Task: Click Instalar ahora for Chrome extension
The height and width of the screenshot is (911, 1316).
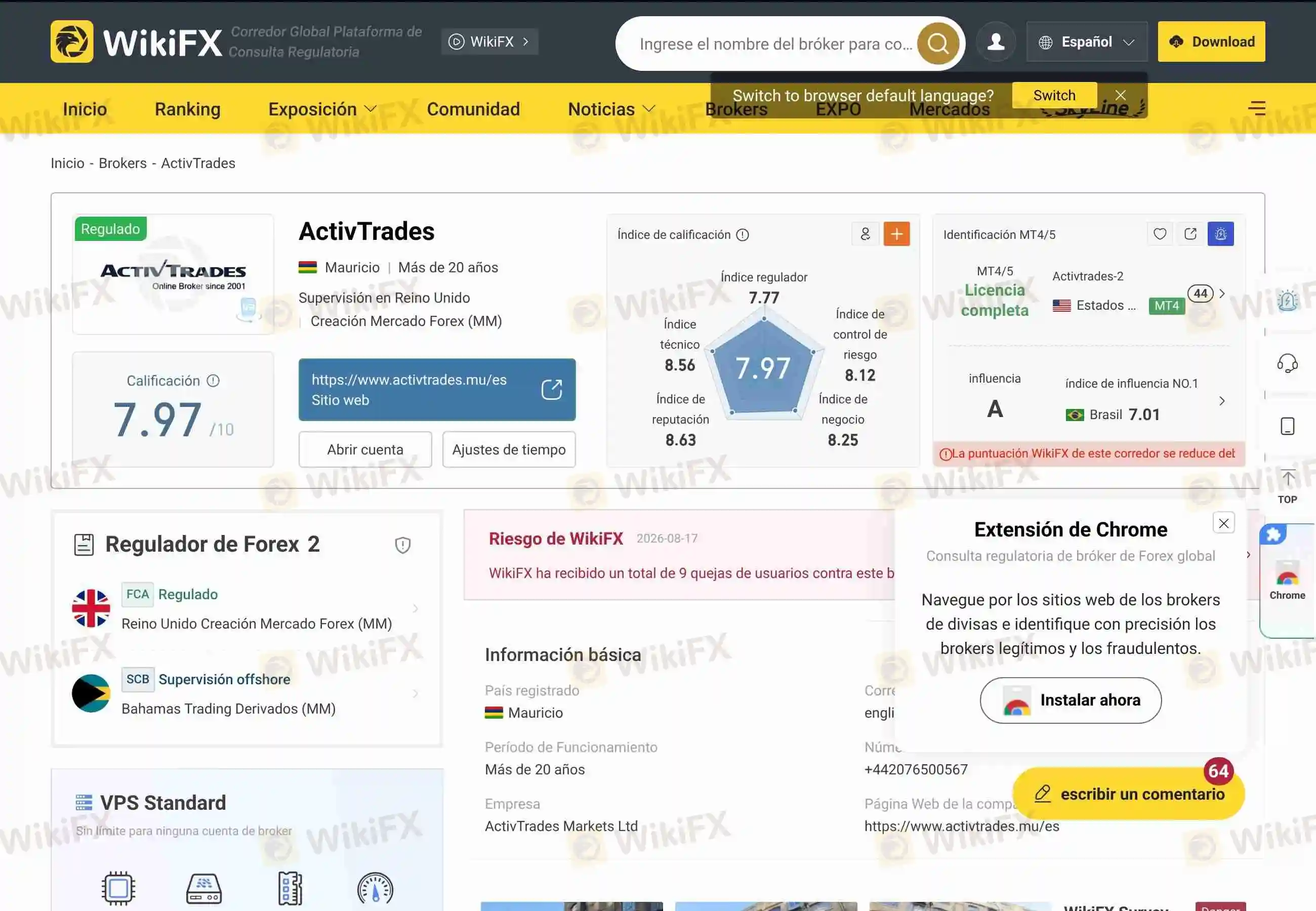Action: click(x=1071, y=700)
